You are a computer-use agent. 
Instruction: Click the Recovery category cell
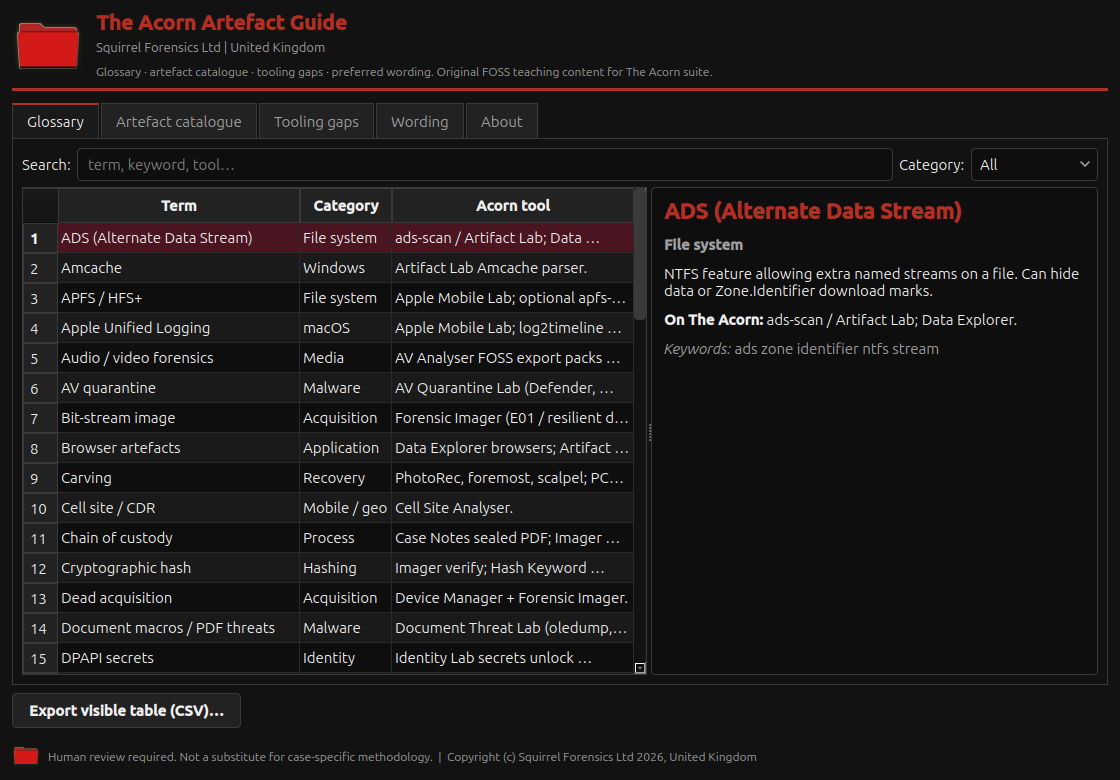(346, 478)
